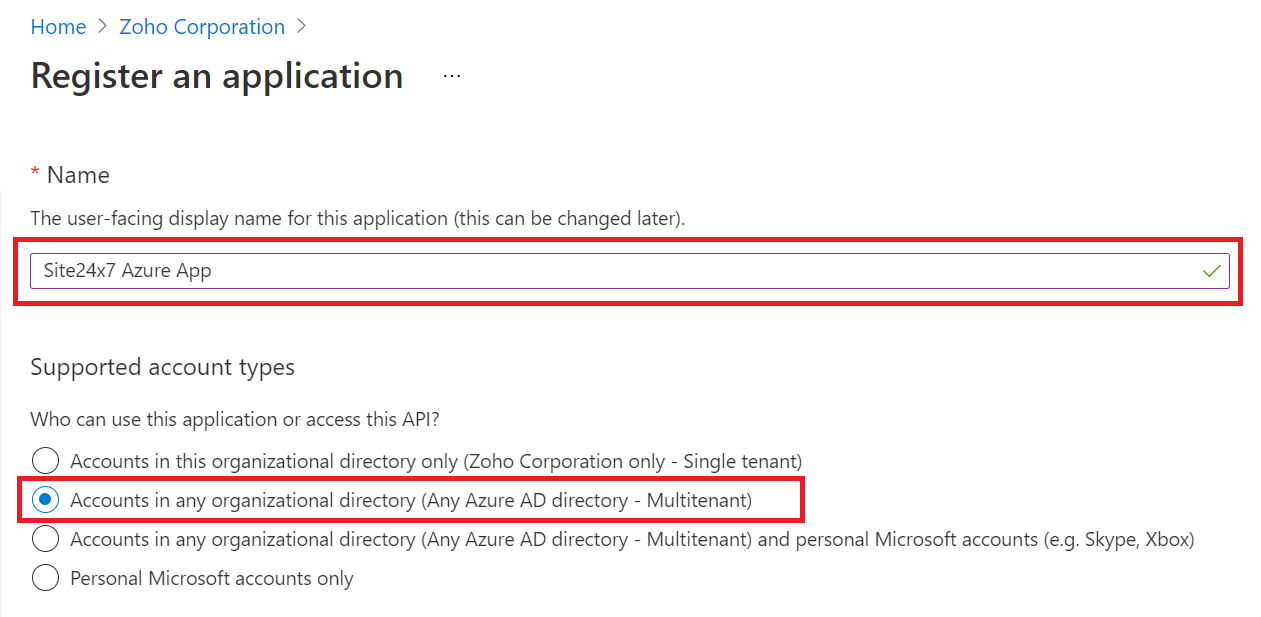The height and width of the screenshot is (617, 1261).
Task: Click the Supported account types heading
Action: [x=162, y=367]
